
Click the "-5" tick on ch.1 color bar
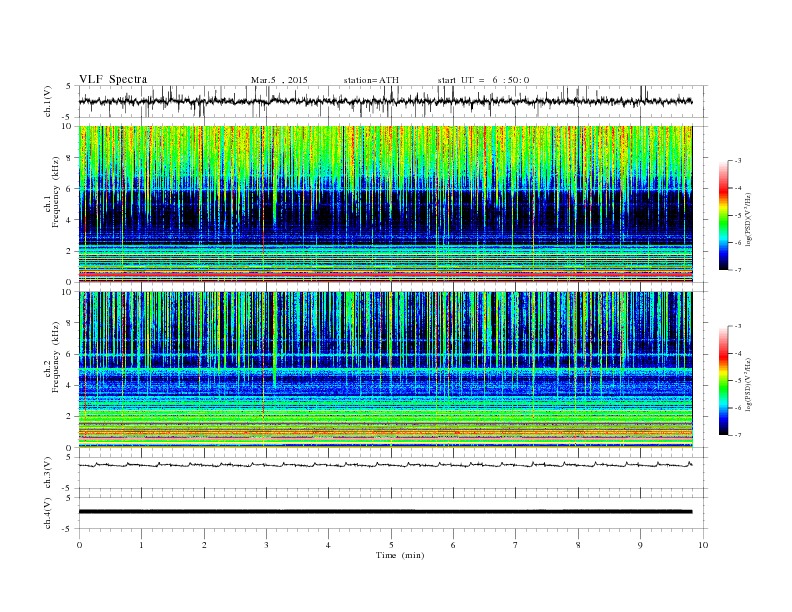(x=737, y=216)
